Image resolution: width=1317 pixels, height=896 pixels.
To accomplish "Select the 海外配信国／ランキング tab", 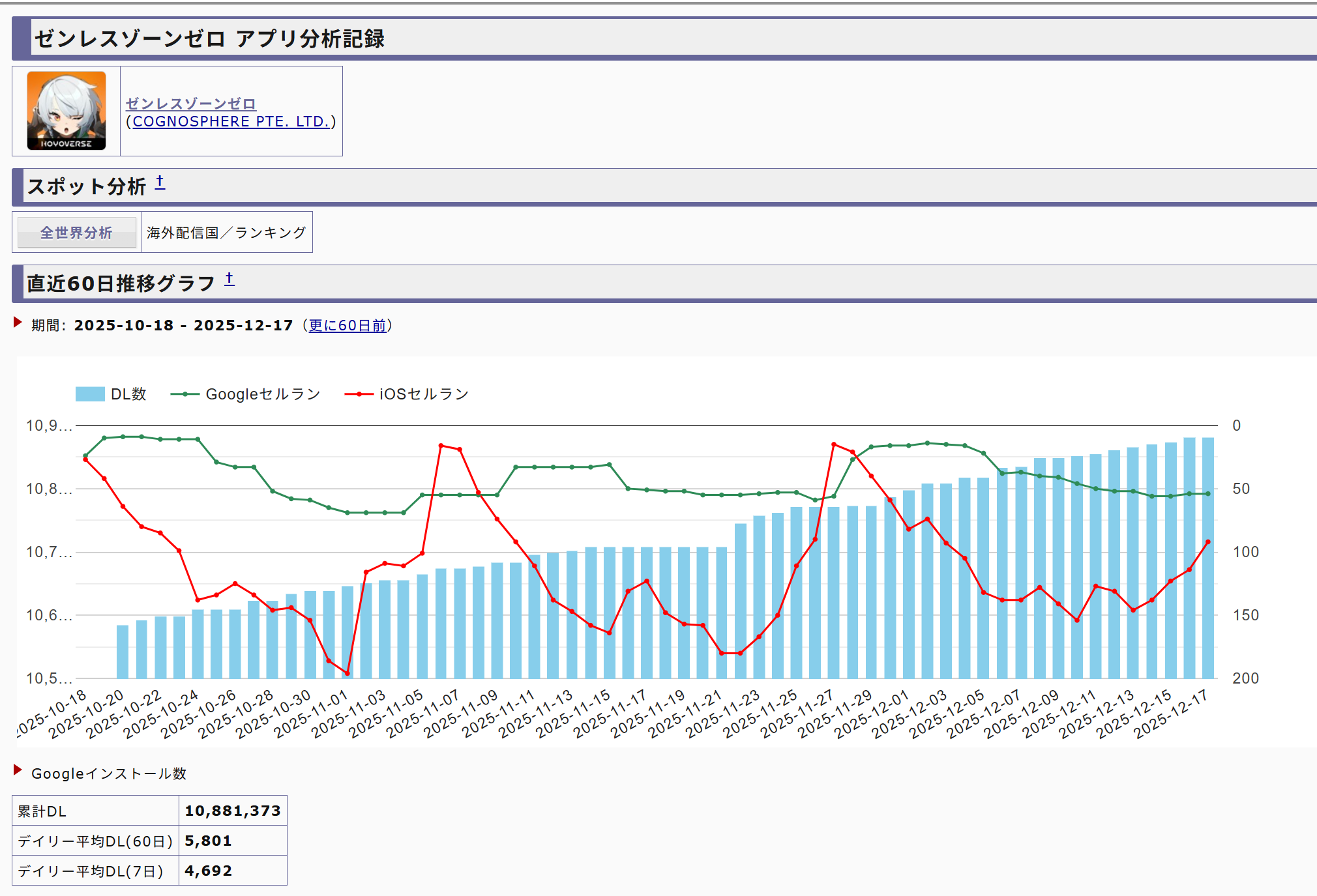I will pyautogui.click(x=226, y=233).
